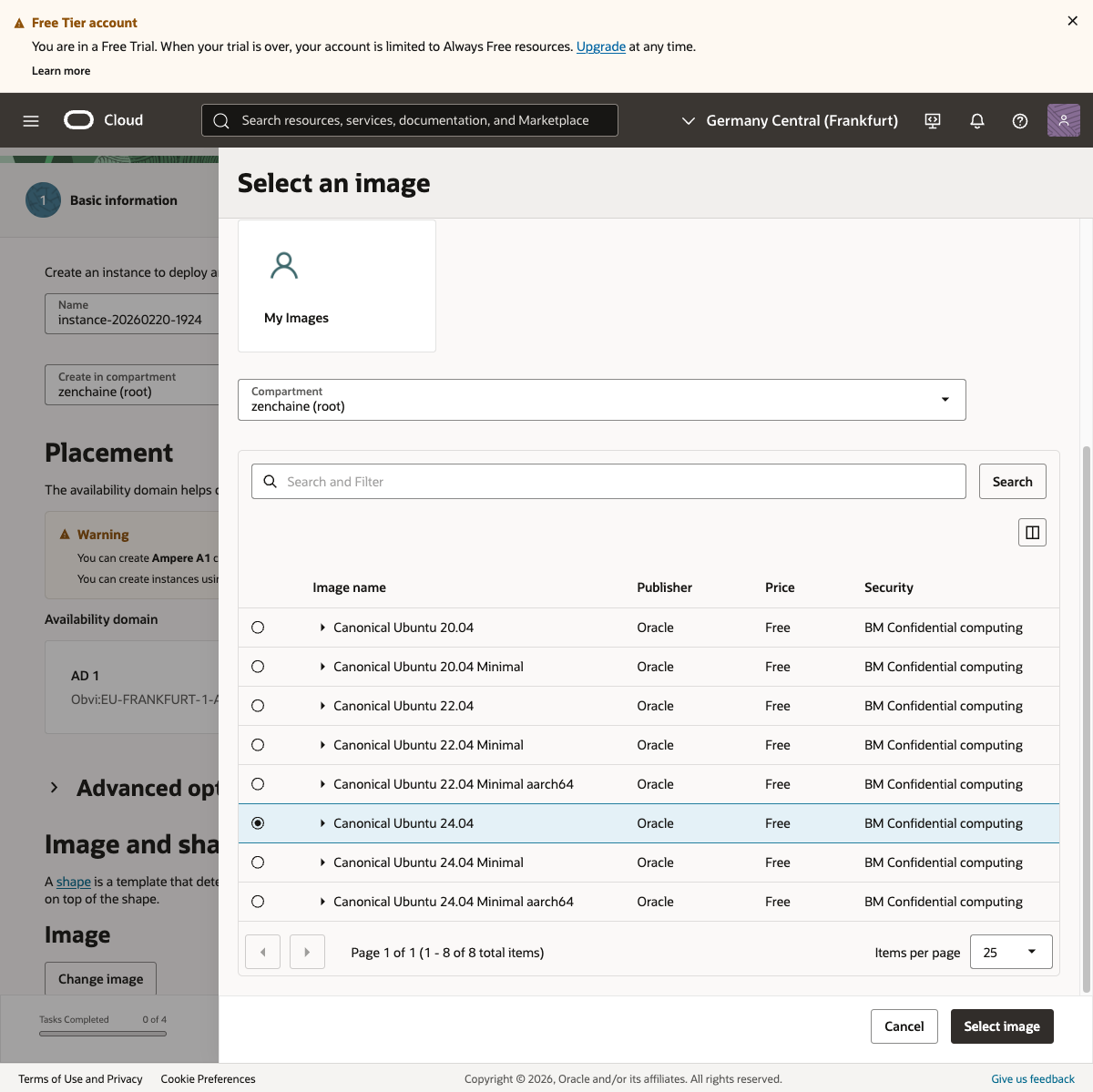Image resolution: width=1093 pixels, height=1092 pixels.
Task: Select the My Images source card
Action: (x=336, y=286)
